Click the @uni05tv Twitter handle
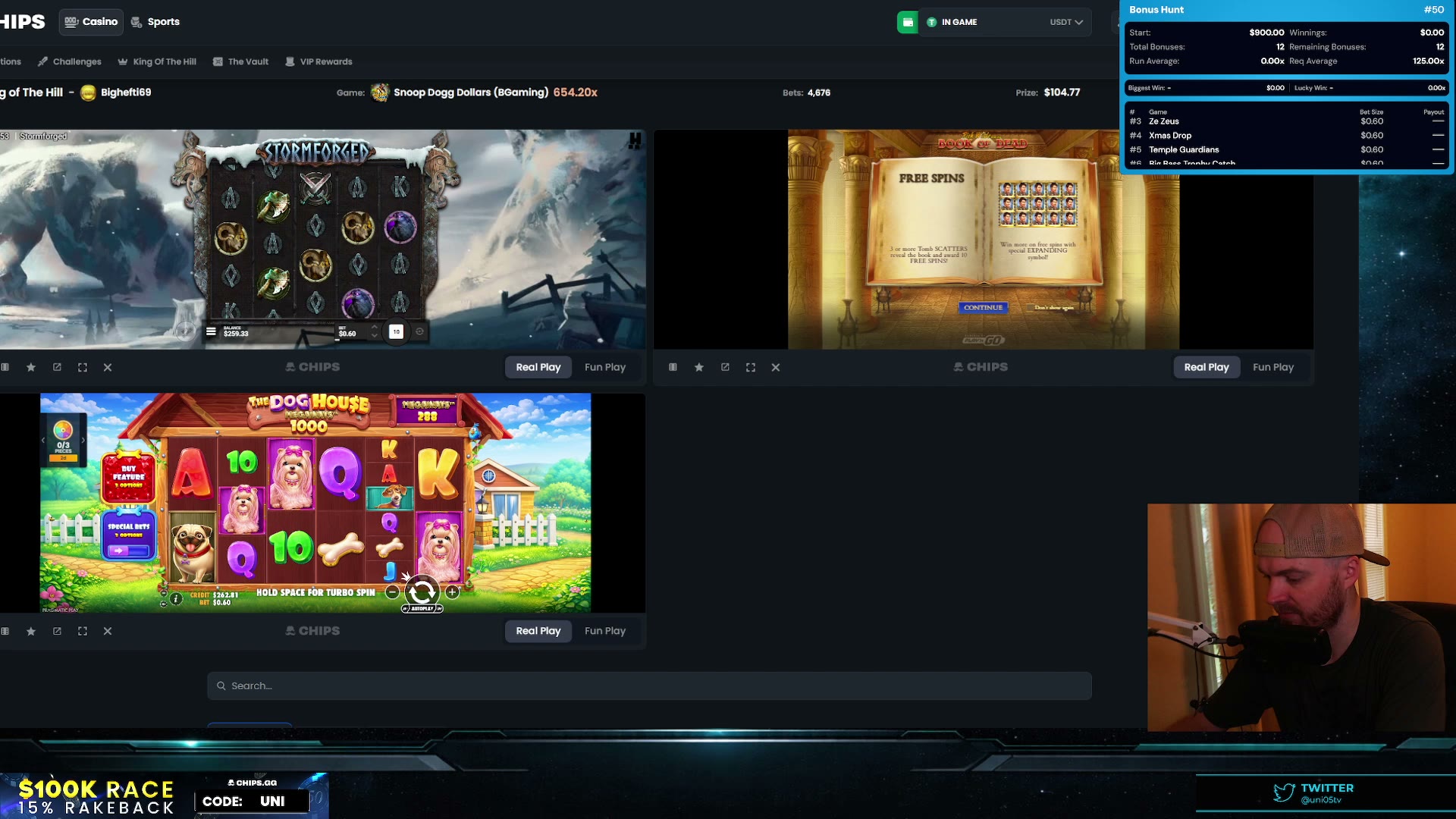 pyautogui.click(x=1321, y=800)
